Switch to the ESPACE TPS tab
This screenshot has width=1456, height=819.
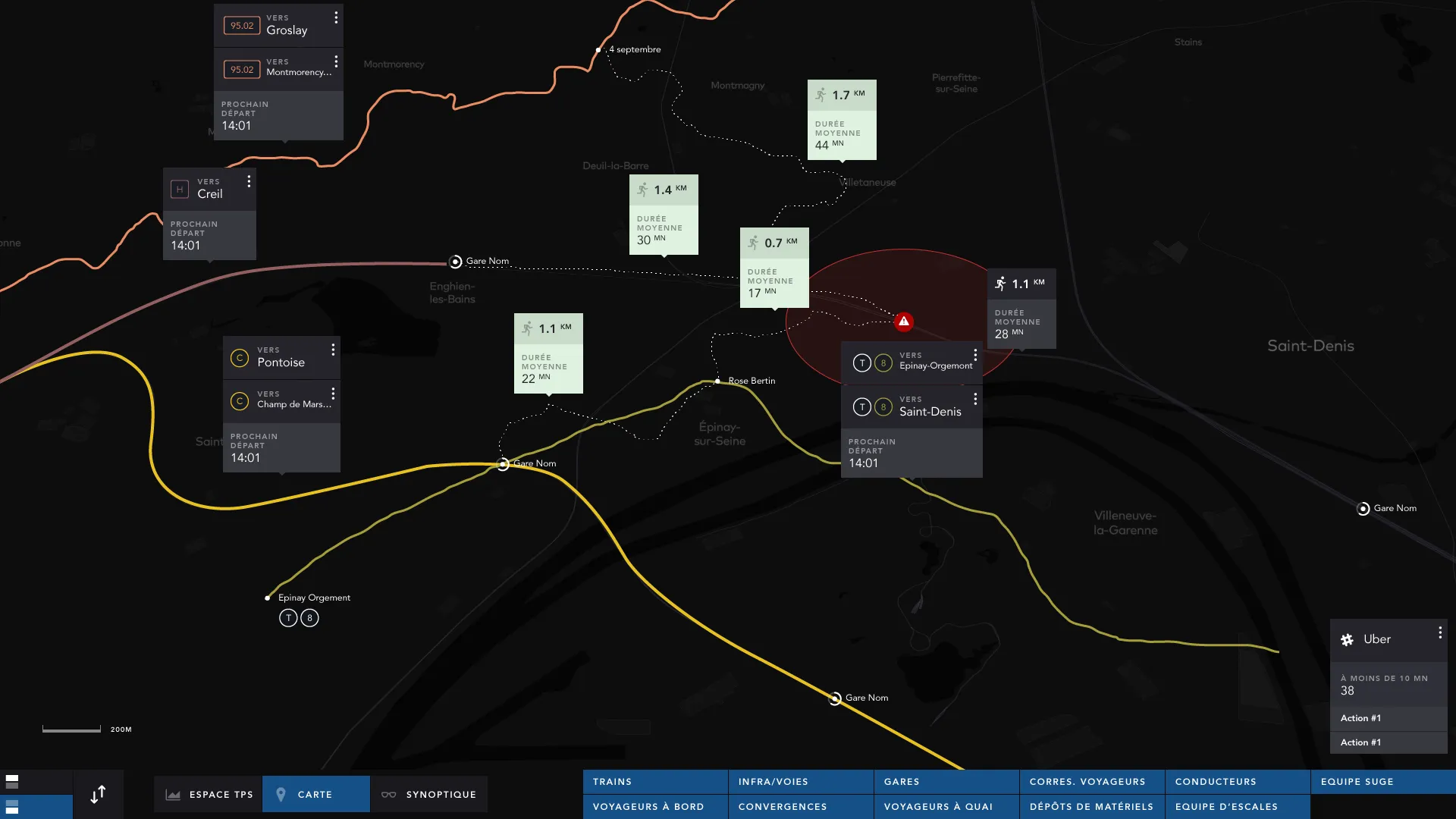click(x=209, y=794)
